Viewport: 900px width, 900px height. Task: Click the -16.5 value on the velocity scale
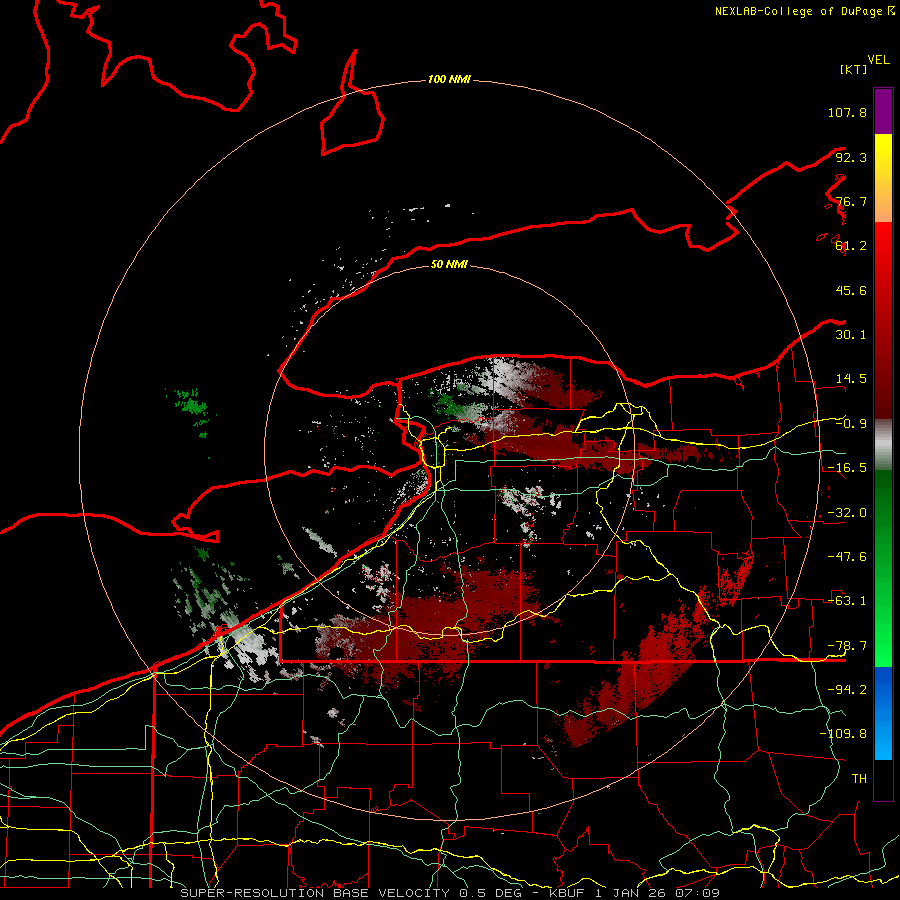847,468
